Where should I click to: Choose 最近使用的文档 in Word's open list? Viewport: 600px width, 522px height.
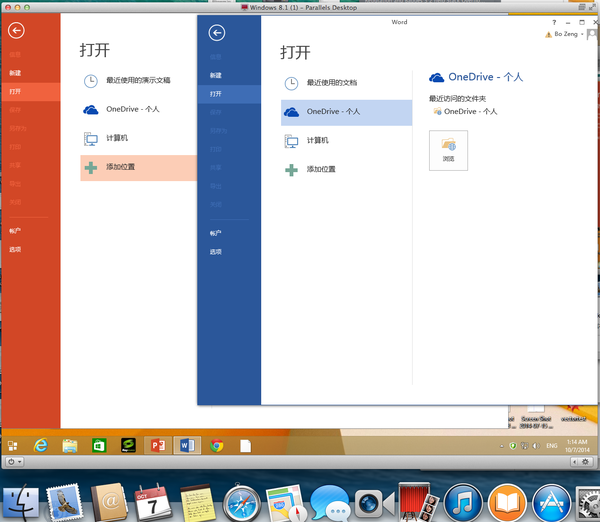point(346,83)
